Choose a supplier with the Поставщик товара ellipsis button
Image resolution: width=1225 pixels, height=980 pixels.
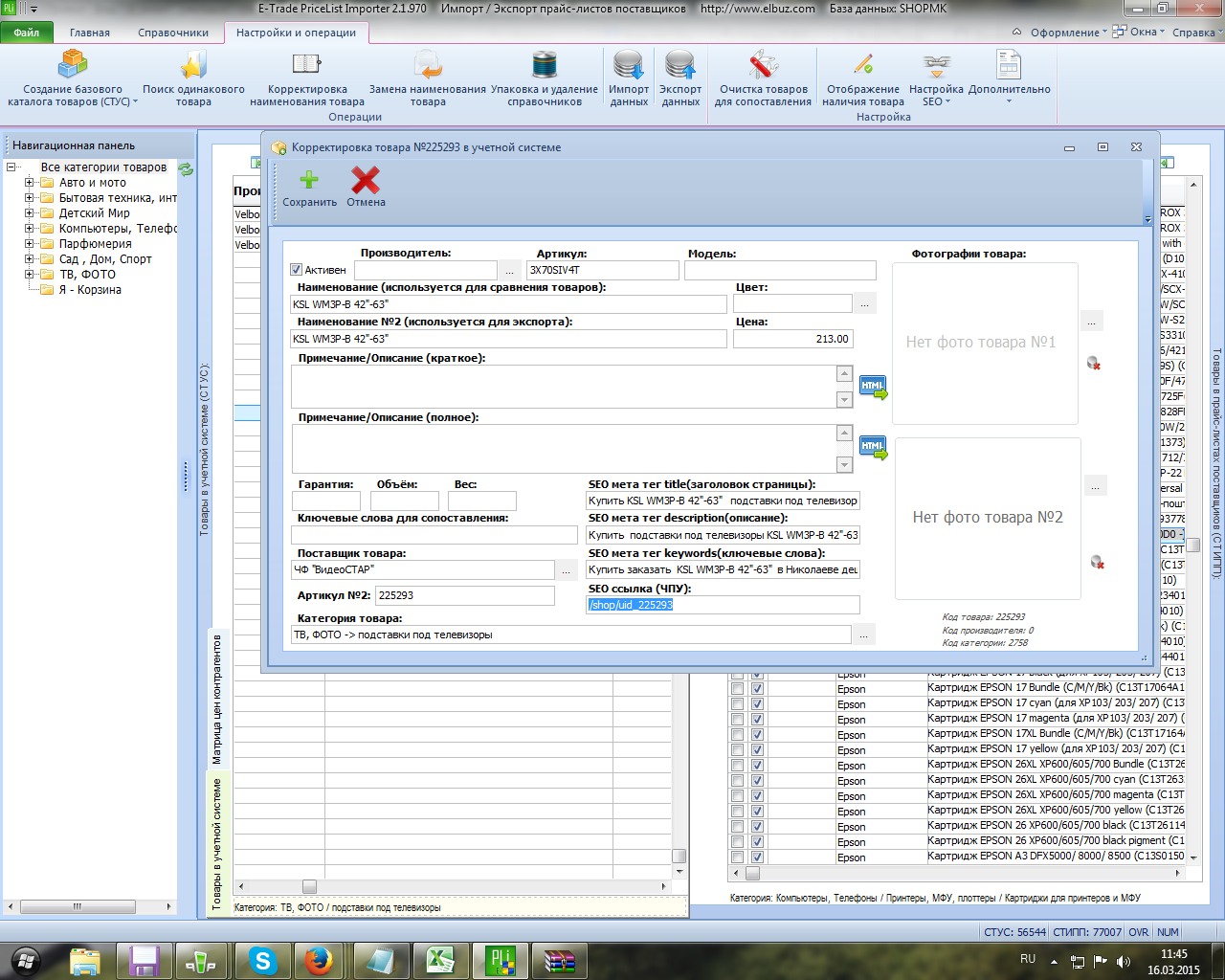(x=567, y=570)
